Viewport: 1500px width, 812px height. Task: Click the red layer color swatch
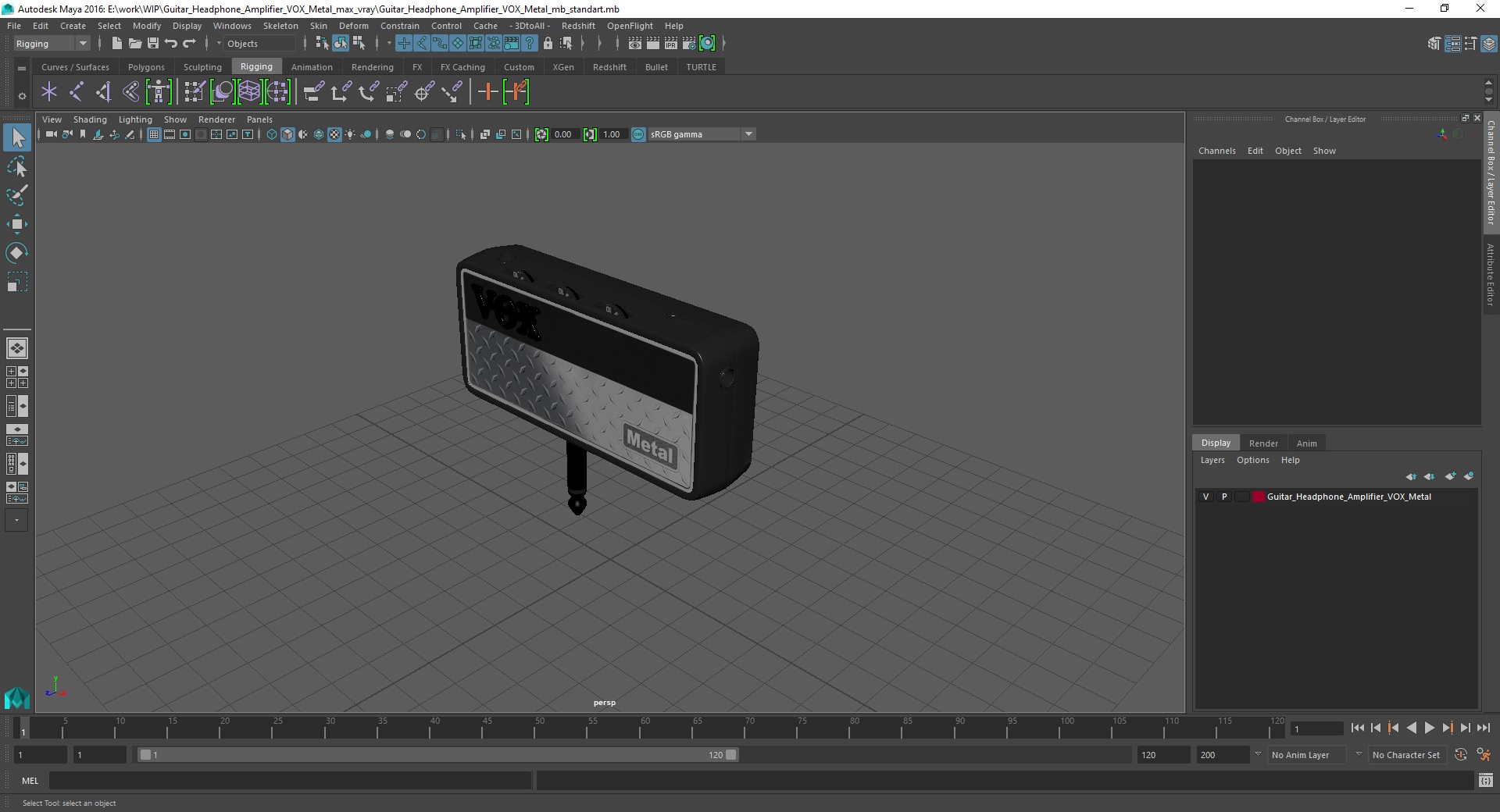tap(1258, 497)
